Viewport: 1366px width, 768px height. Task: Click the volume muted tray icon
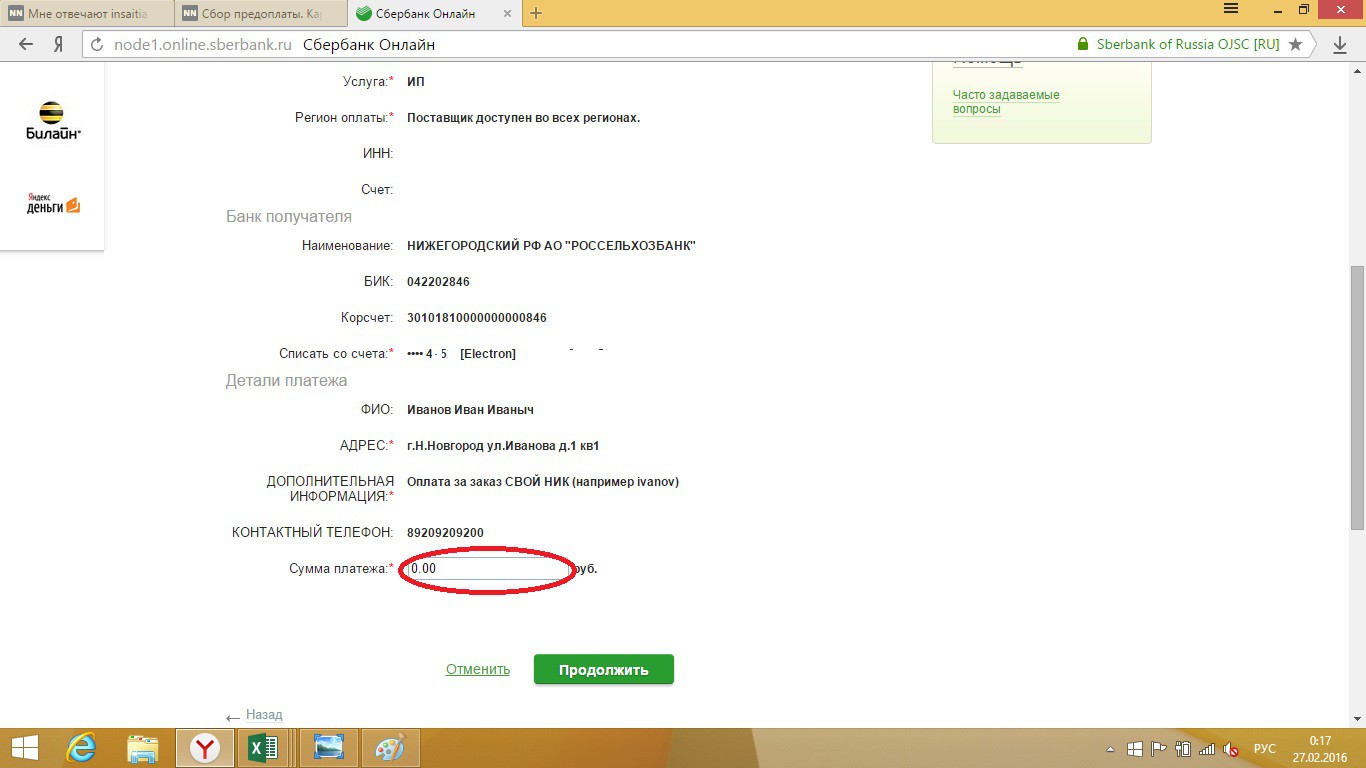click(x=1231, y=748)
